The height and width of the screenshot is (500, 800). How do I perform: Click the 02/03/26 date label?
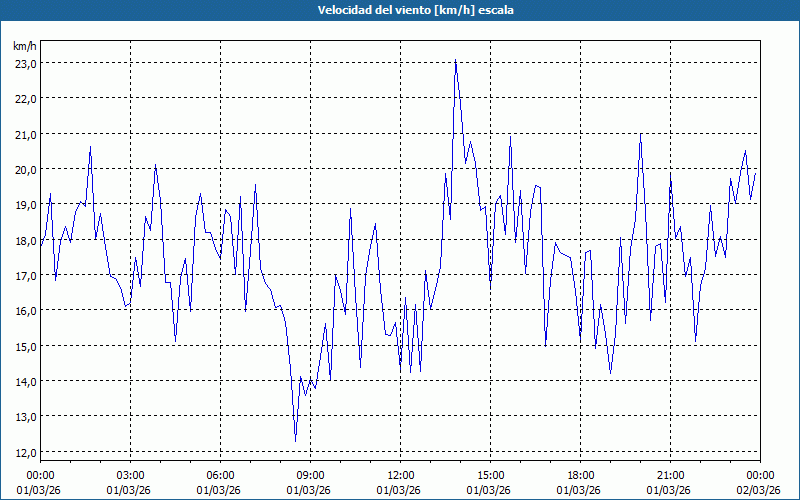(x=760, y=490)
